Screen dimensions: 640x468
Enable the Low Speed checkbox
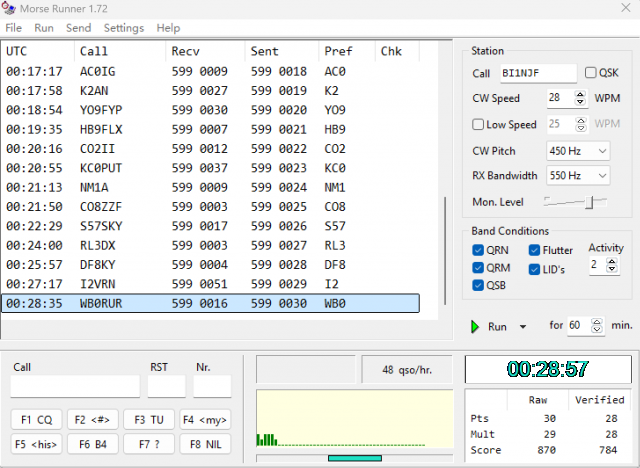478,124
